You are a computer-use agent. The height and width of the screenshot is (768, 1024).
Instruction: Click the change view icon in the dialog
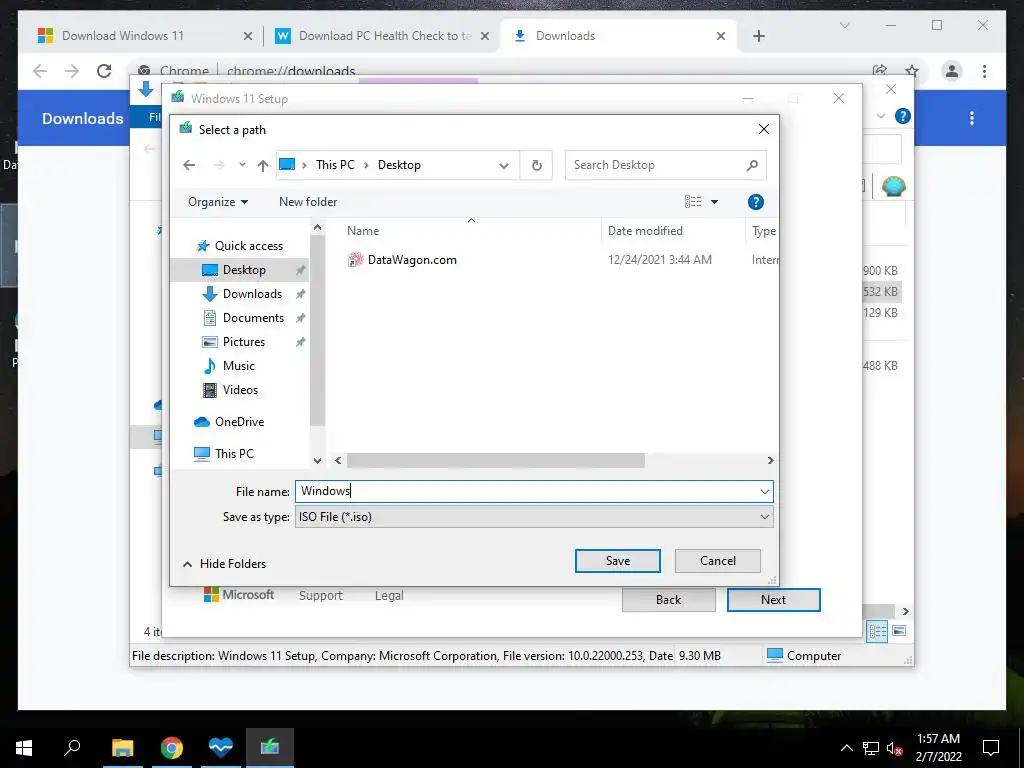tap(693, 202)
